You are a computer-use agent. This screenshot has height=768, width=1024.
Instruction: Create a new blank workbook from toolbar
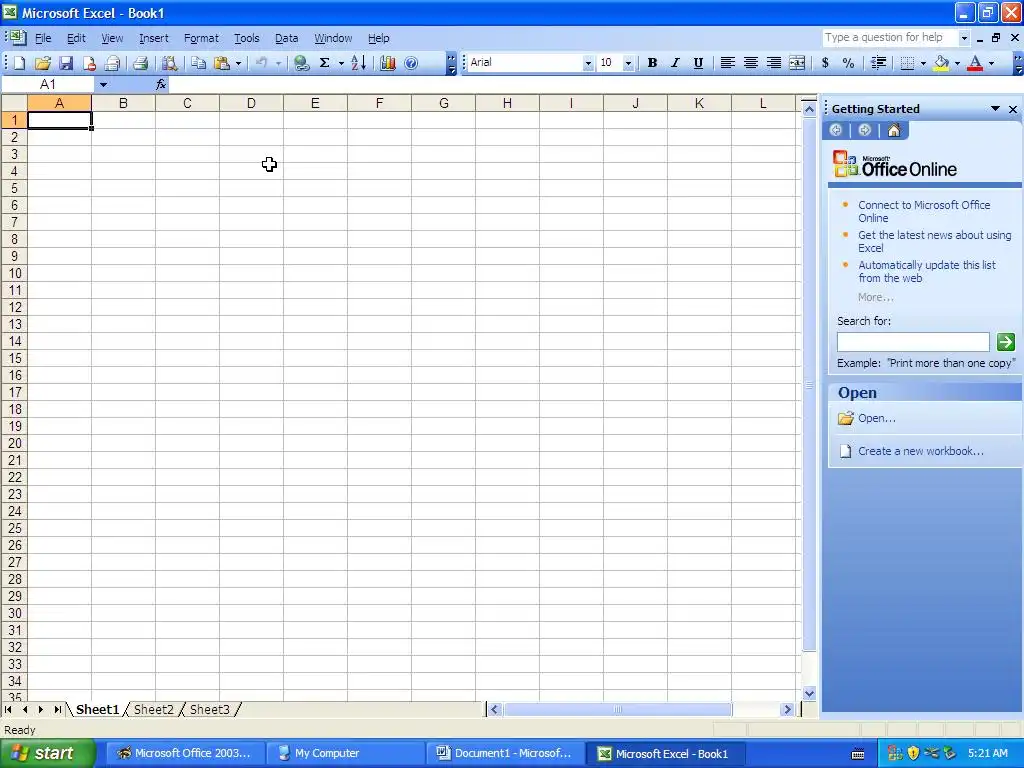point(20,63)
